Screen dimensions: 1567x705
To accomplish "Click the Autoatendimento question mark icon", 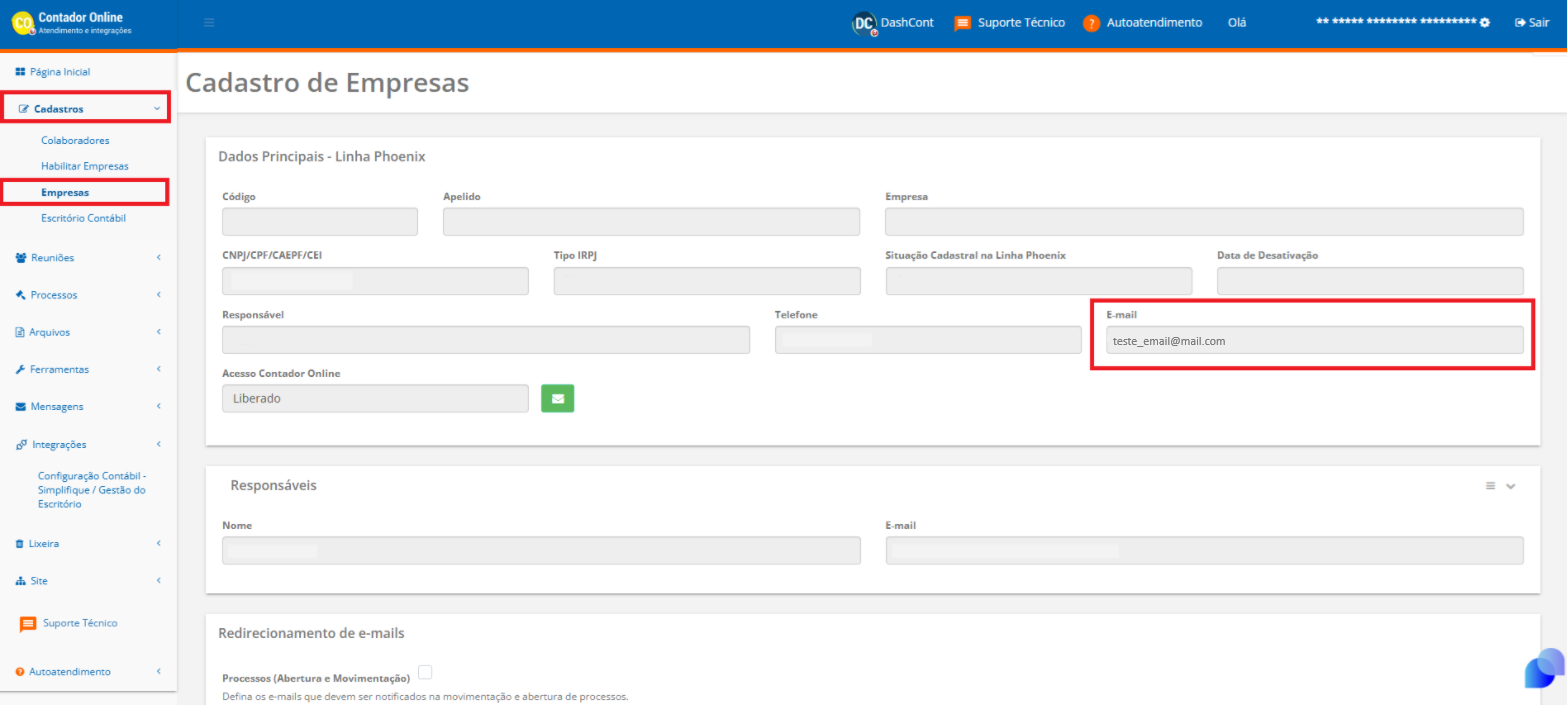I will tap(1092, 23).
